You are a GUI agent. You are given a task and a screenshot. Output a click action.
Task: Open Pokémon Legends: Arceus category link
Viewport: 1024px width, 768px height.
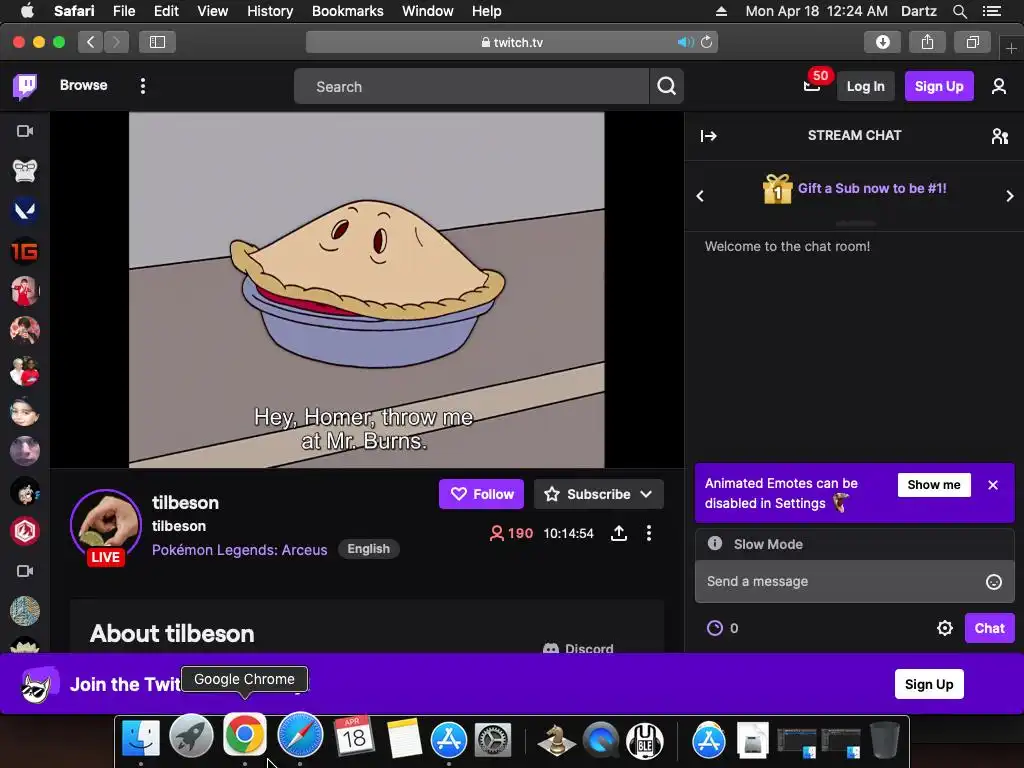pos(240,550)
